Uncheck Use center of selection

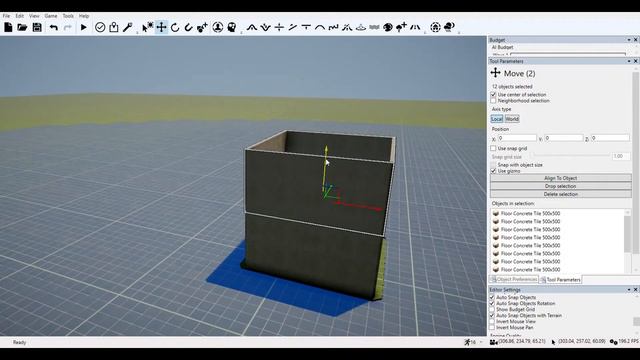point(493,94)
